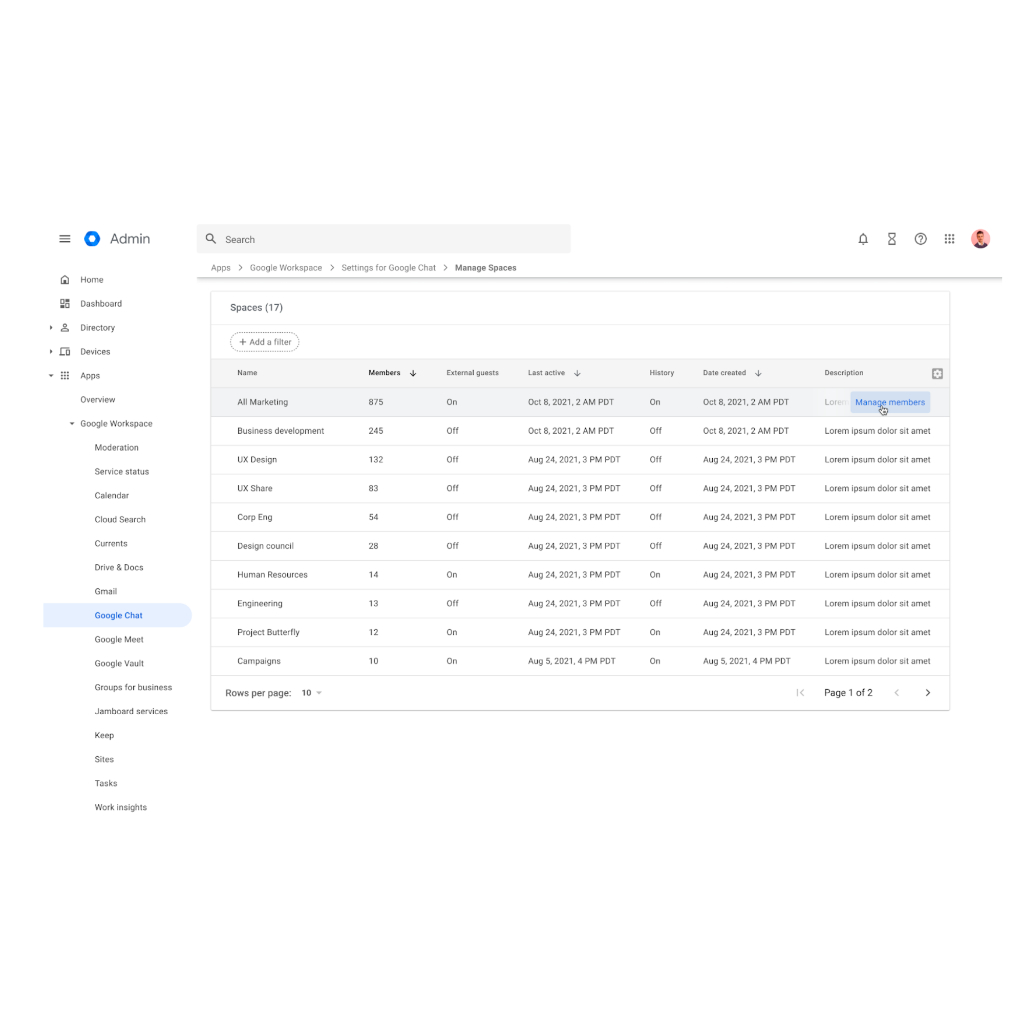Open Drive & Docs in the sidebar
Image resolution: width=1024 pixels, height=1024 pixels.
tap(119, 568)
